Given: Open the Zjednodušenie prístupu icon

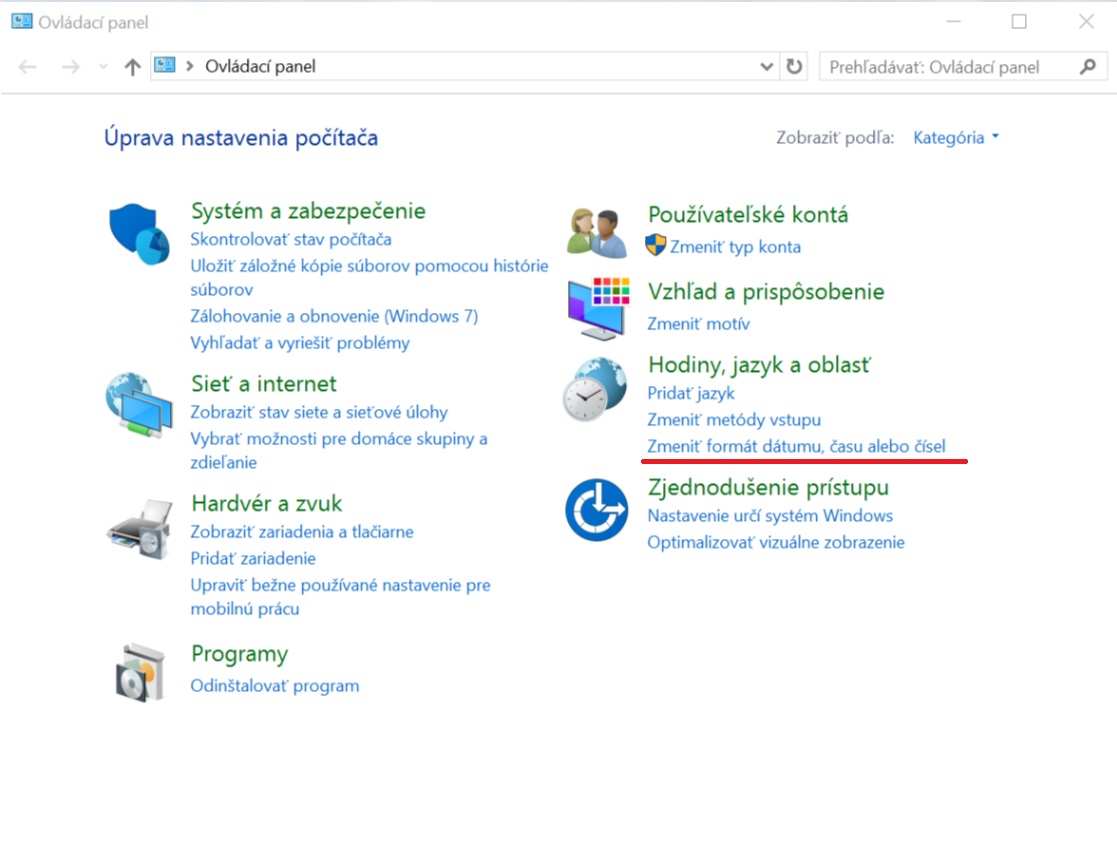Looking at the screenshot, I should coord(596,509).
